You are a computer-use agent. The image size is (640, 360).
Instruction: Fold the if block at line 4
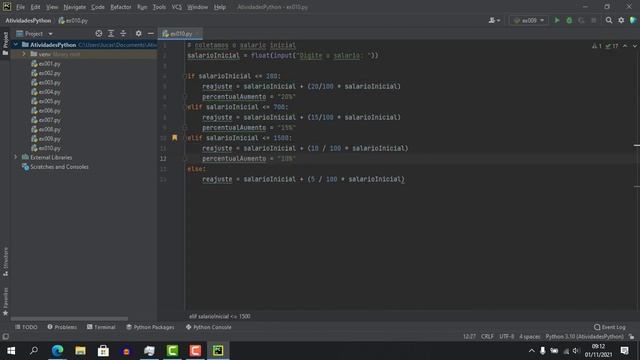[x=184, y=76]
